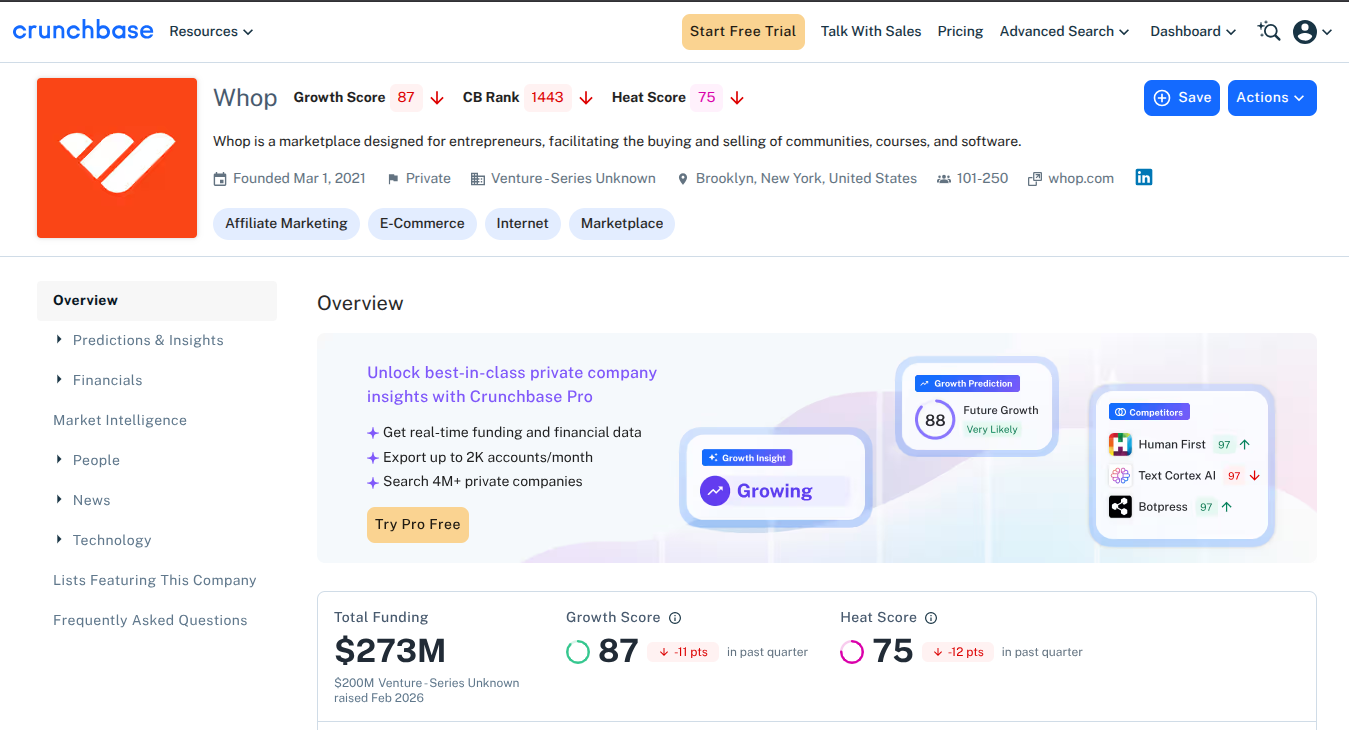Open Lists Featuring This Company
Image resolution: width=1349 pixels, height=730 pixels.
[x=155, y=580]
